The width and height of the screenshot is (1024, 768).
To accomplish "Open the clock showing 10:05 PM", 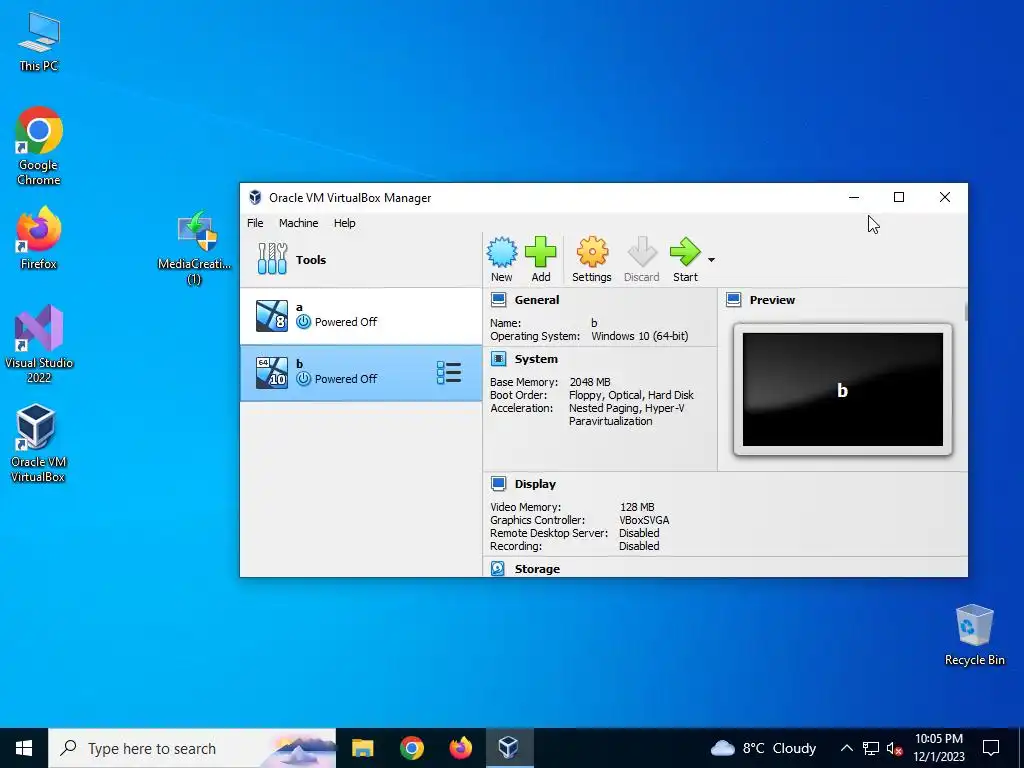I will pyautogui.click(x=939, y=748).
